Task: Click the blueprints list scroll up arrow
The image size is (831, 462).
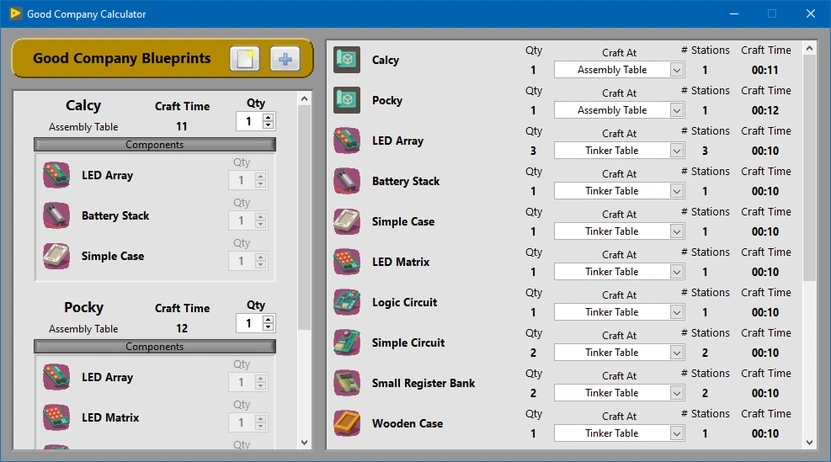Action: pos(304,99)
